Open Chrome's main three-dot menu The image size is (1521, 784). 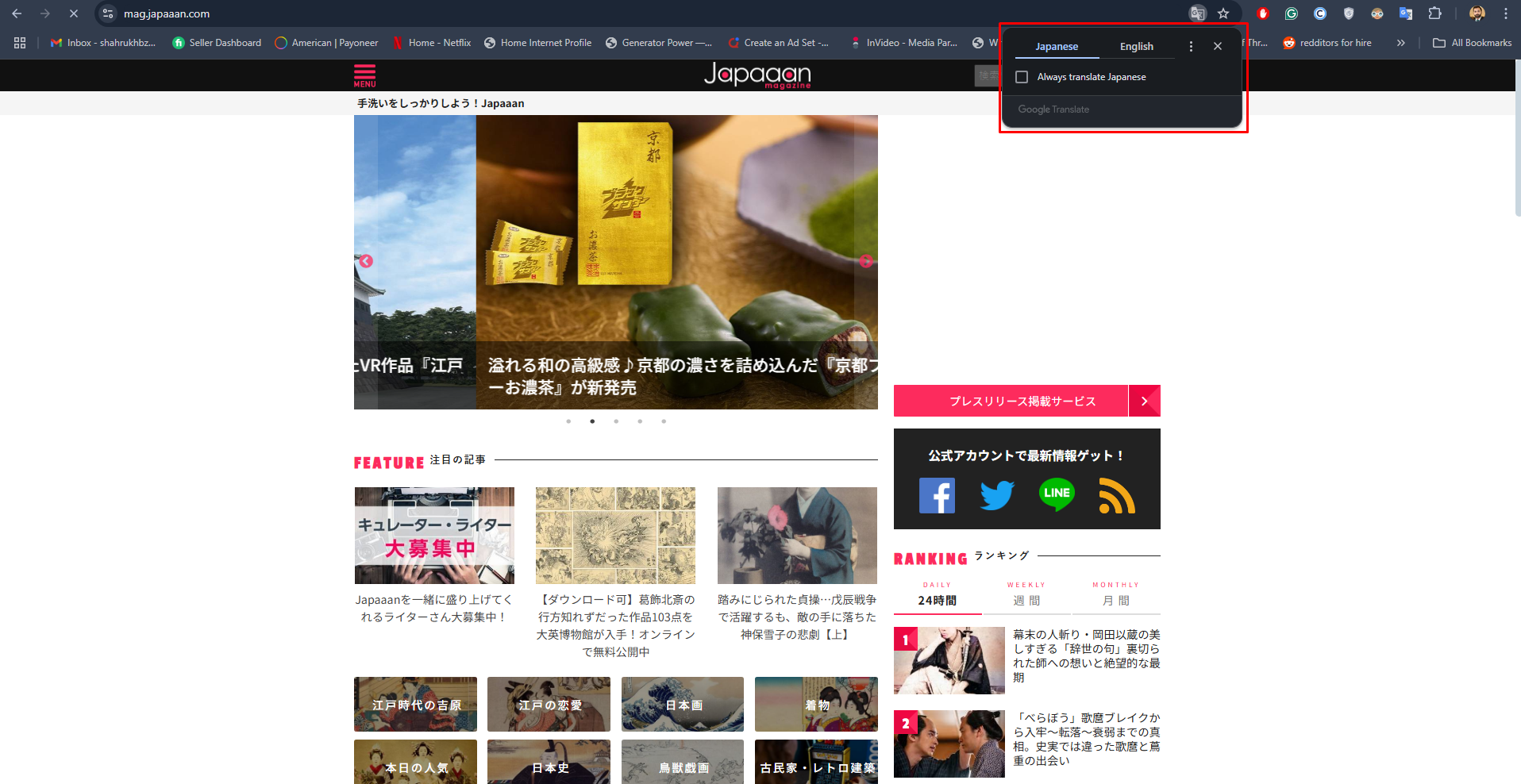point(1505,13)
